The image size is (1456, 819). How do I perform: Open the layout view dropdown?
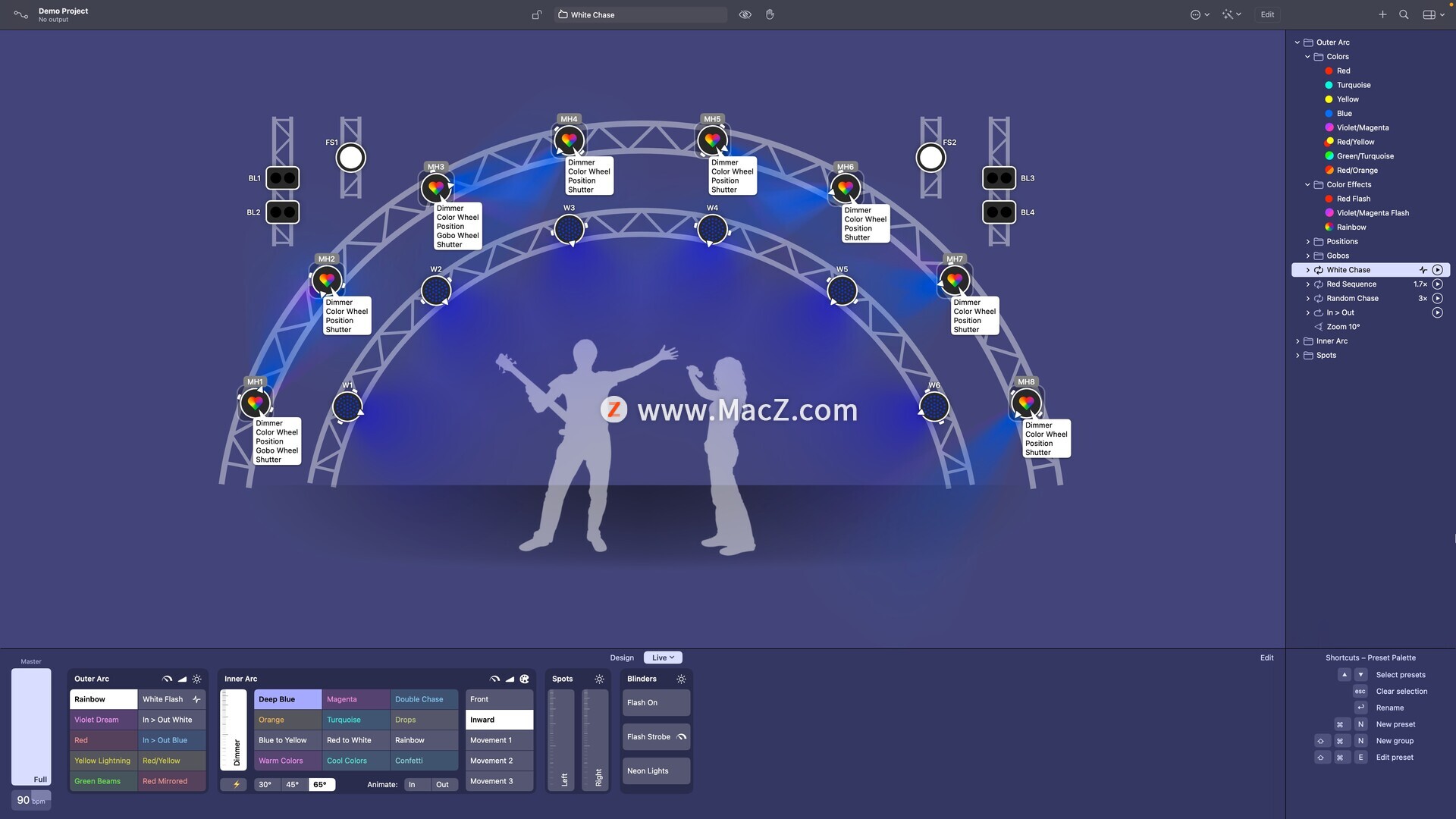point(1432,14)
